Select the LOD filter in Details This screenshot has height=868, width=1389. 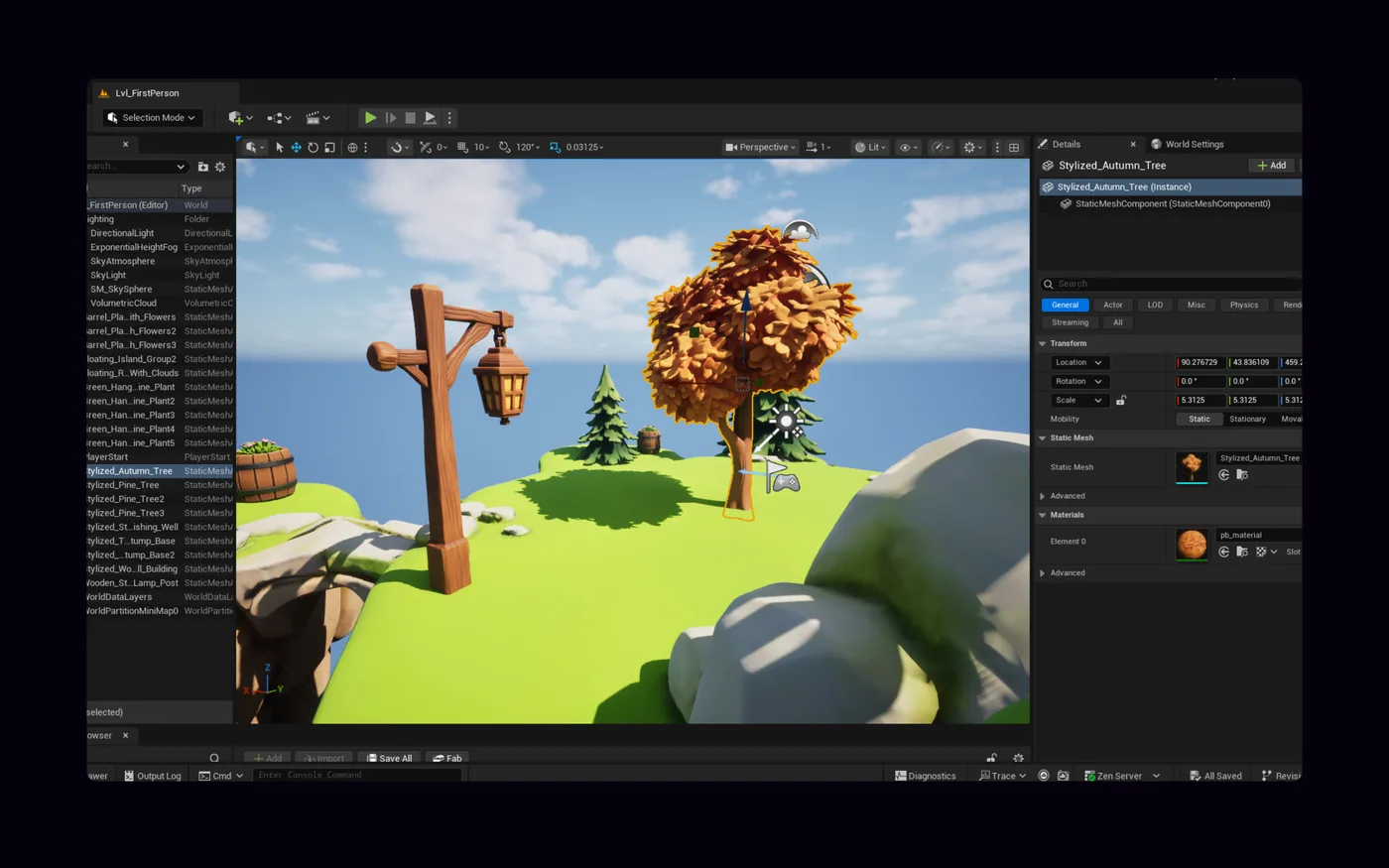click(1155, 305)
